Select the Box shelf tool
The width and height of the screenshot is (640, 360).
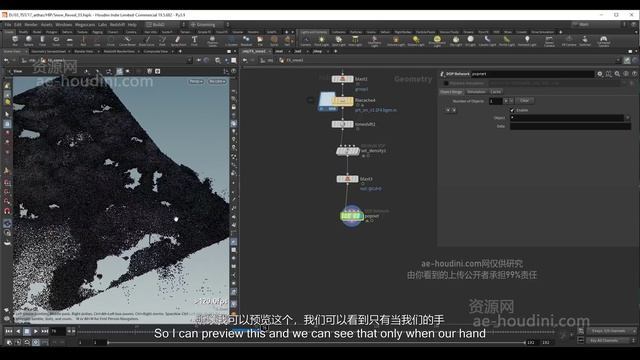coord(15,41)
